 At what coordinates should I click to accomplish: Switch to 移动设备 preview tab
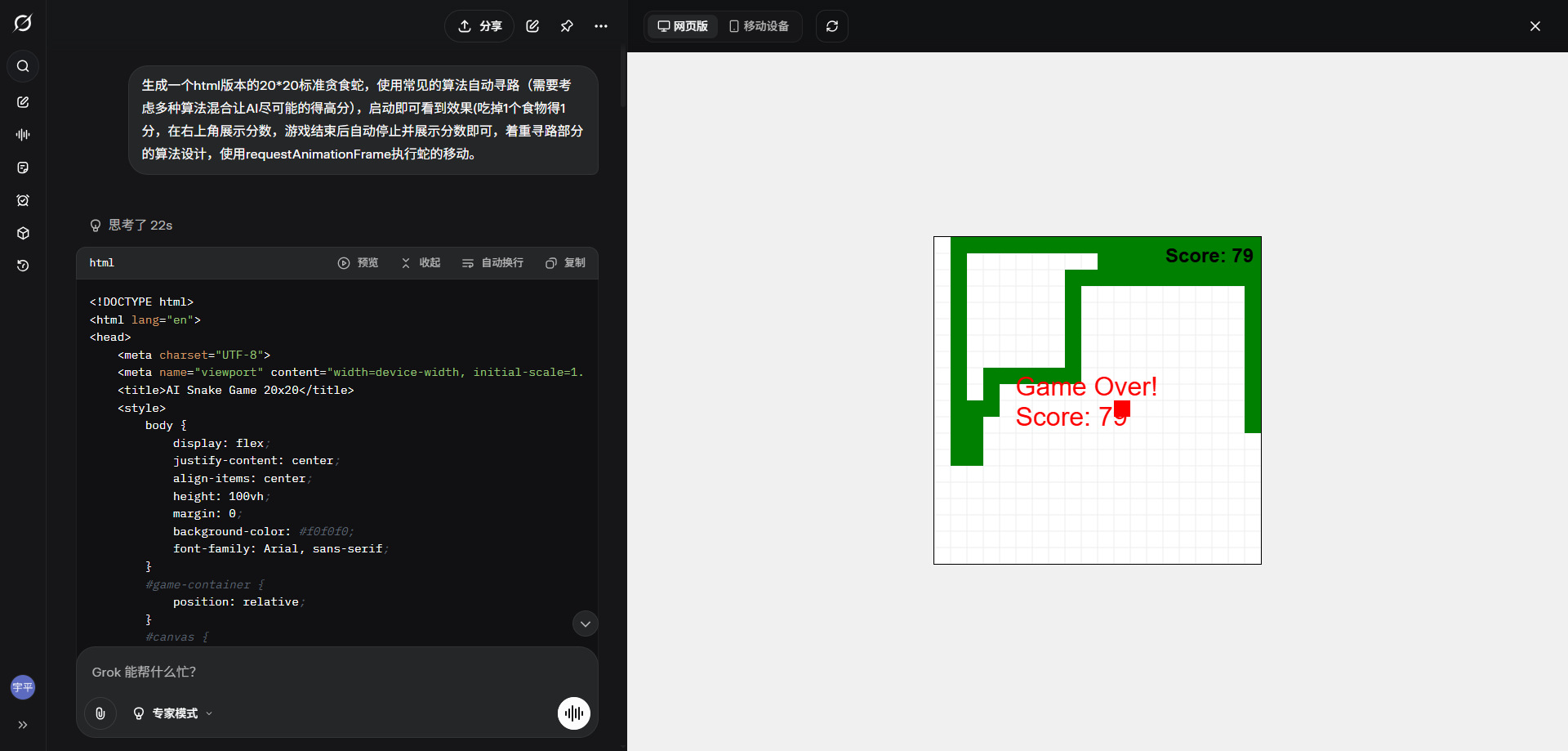tap(759, 26)
